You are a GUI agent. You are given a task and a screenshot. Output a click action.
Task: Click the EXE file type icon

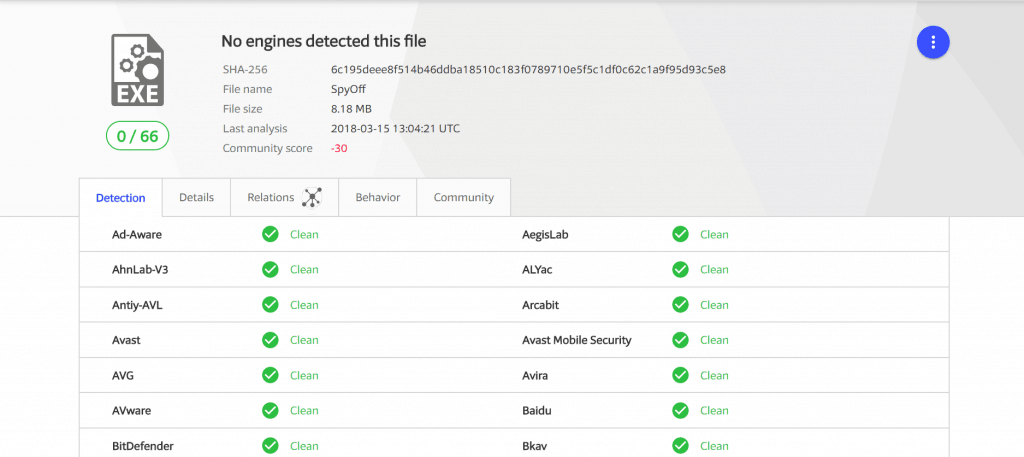137,71
